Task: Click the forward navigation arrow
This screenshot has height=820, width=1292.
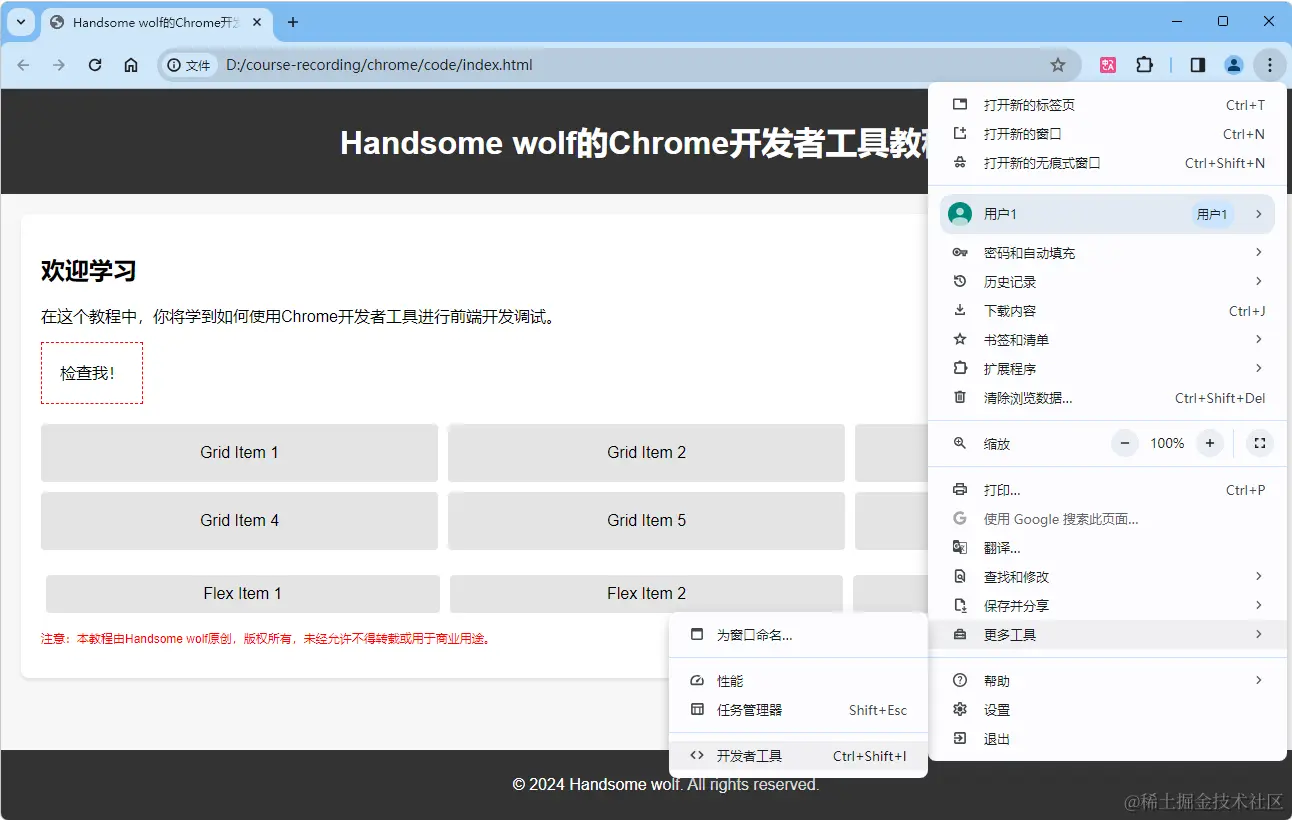Action: pos(59,65)
